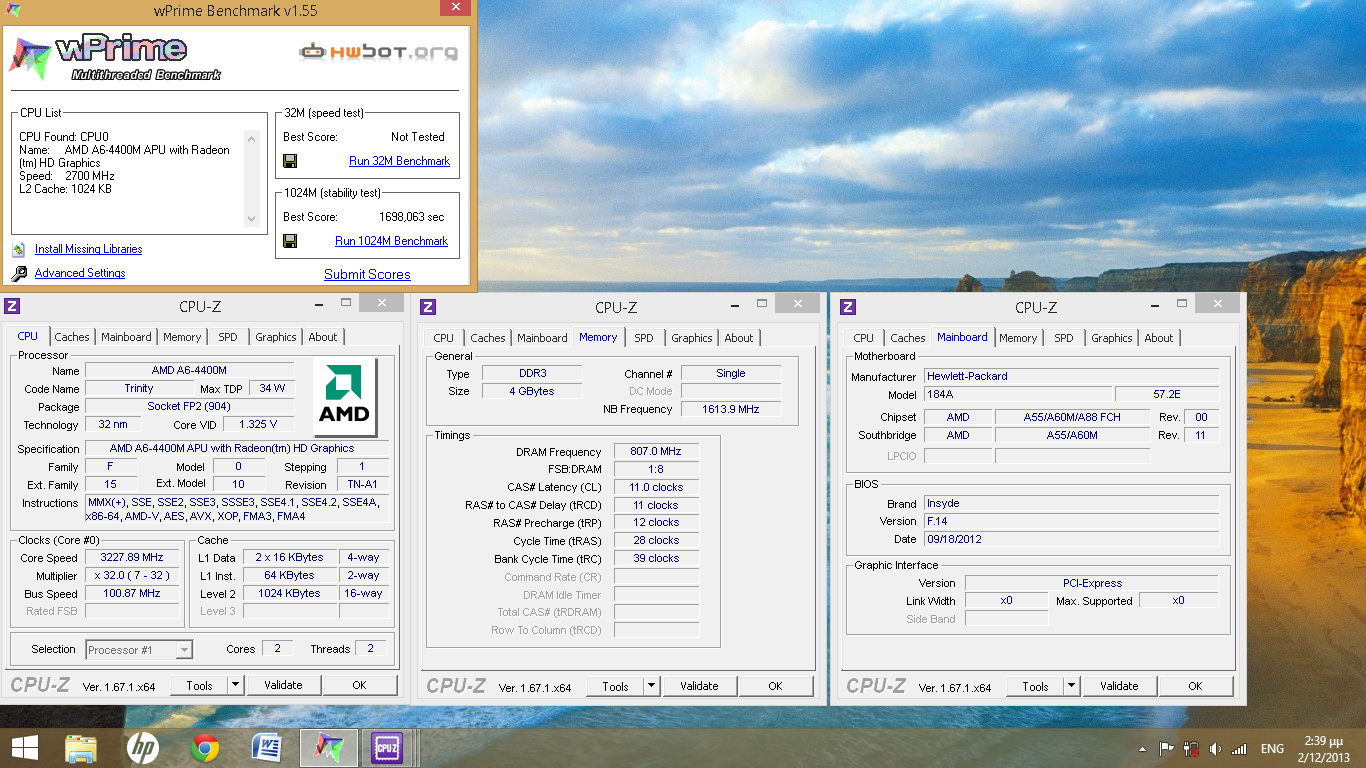Switch to wPrime in the taskbar
The width and height of the screenshot is (1366, 768).
(x=329, y=748)
